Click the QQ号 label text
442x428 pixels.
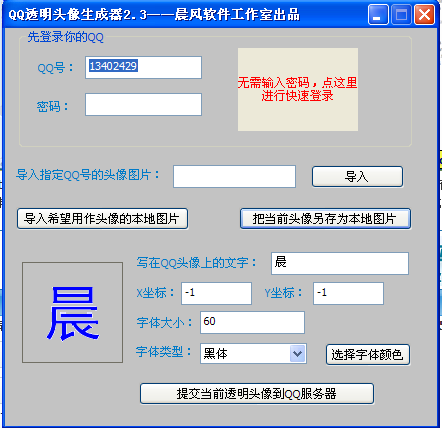pyautogui.click(x=55, y=68)
